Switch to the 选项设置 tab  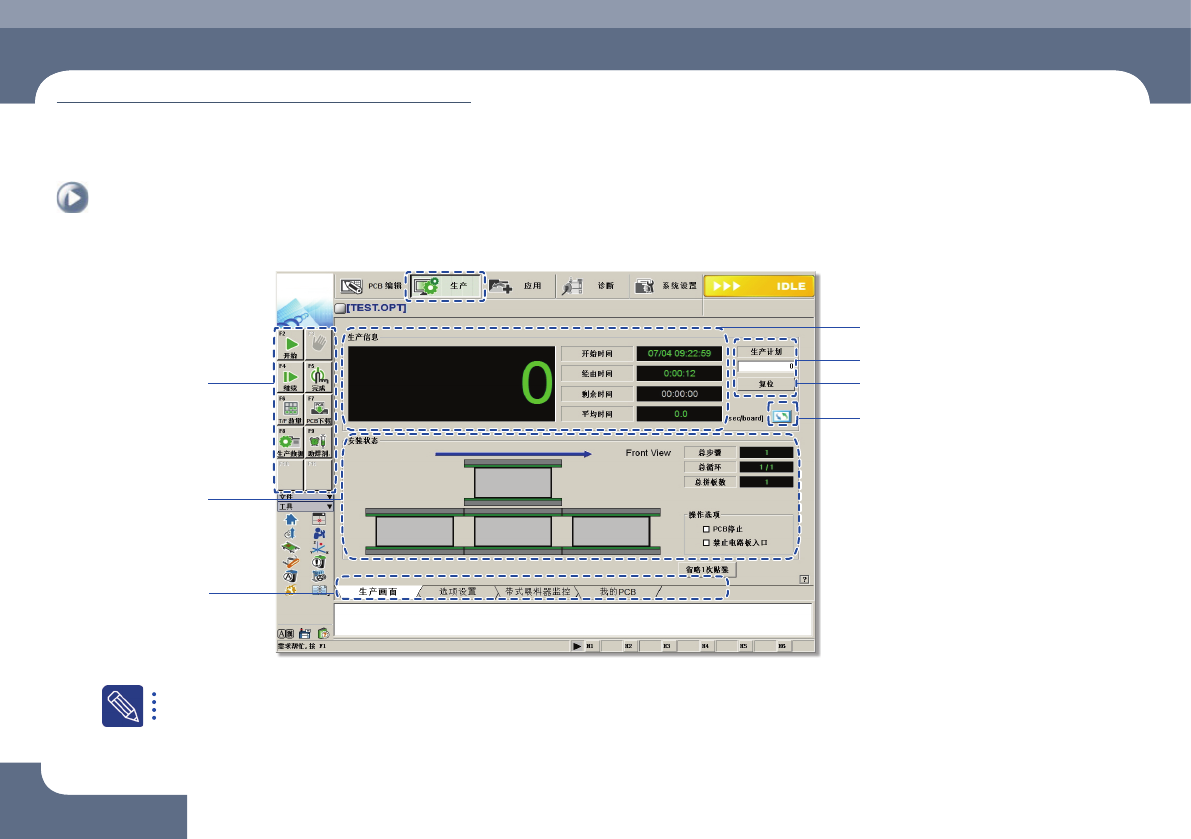(457, 592)
